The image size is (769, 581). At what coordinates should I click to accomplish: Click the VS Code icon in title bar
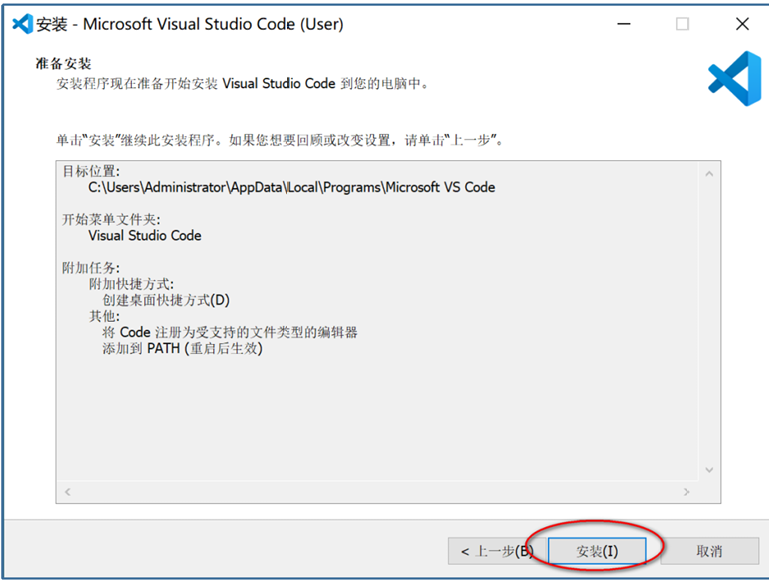22,24
